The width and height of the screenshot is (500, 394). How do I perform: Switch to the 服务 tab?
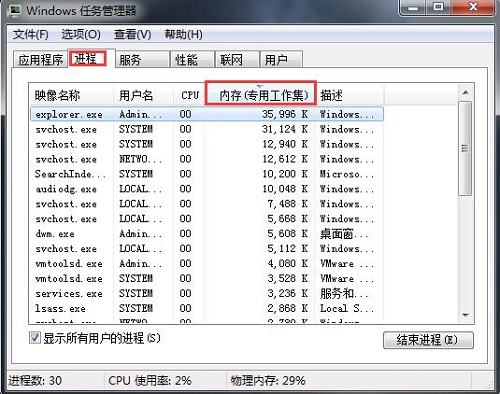(142, 60)
